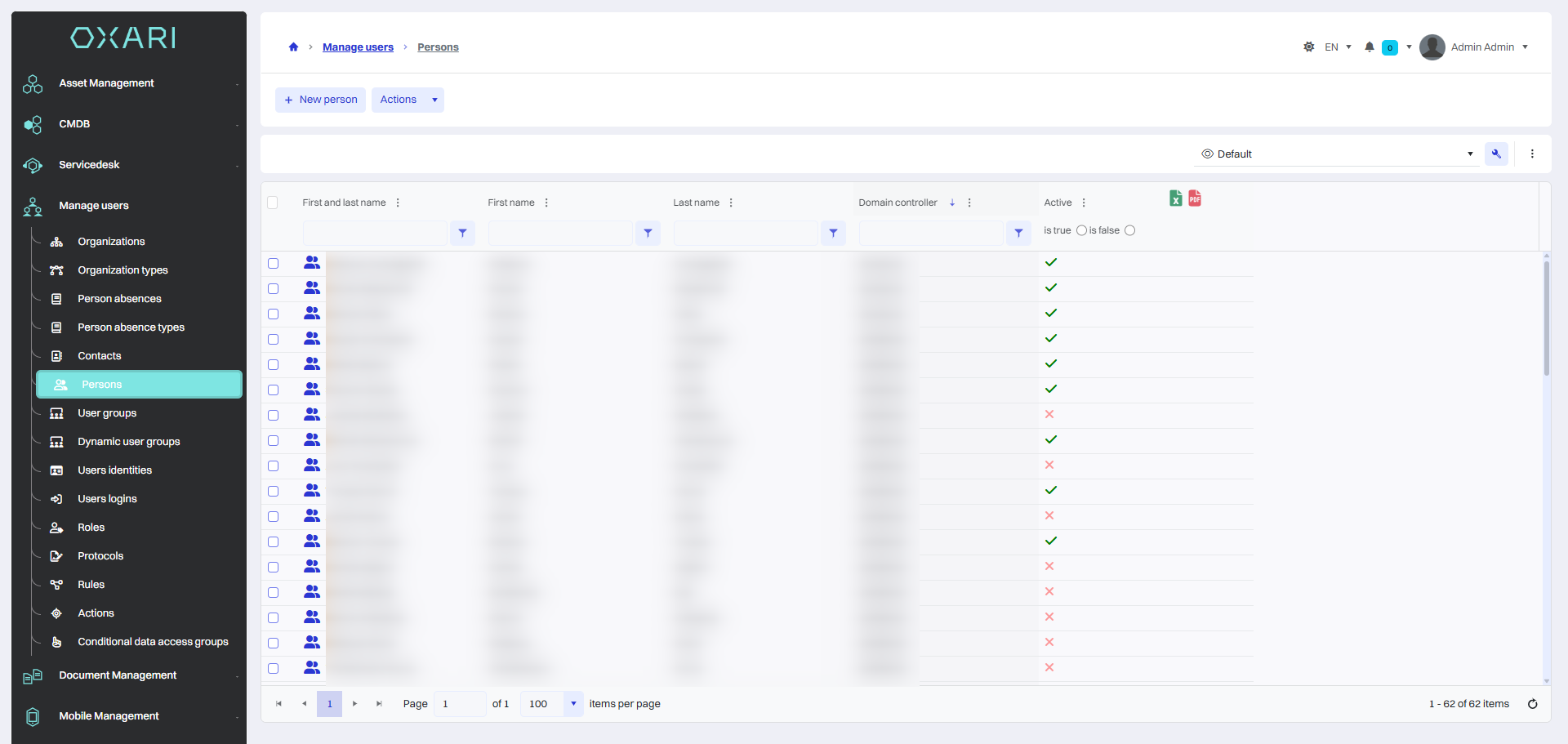Open User groups in sidebar
The width and height of the screenshot is (1568, 744).
(x=107, y=413)
